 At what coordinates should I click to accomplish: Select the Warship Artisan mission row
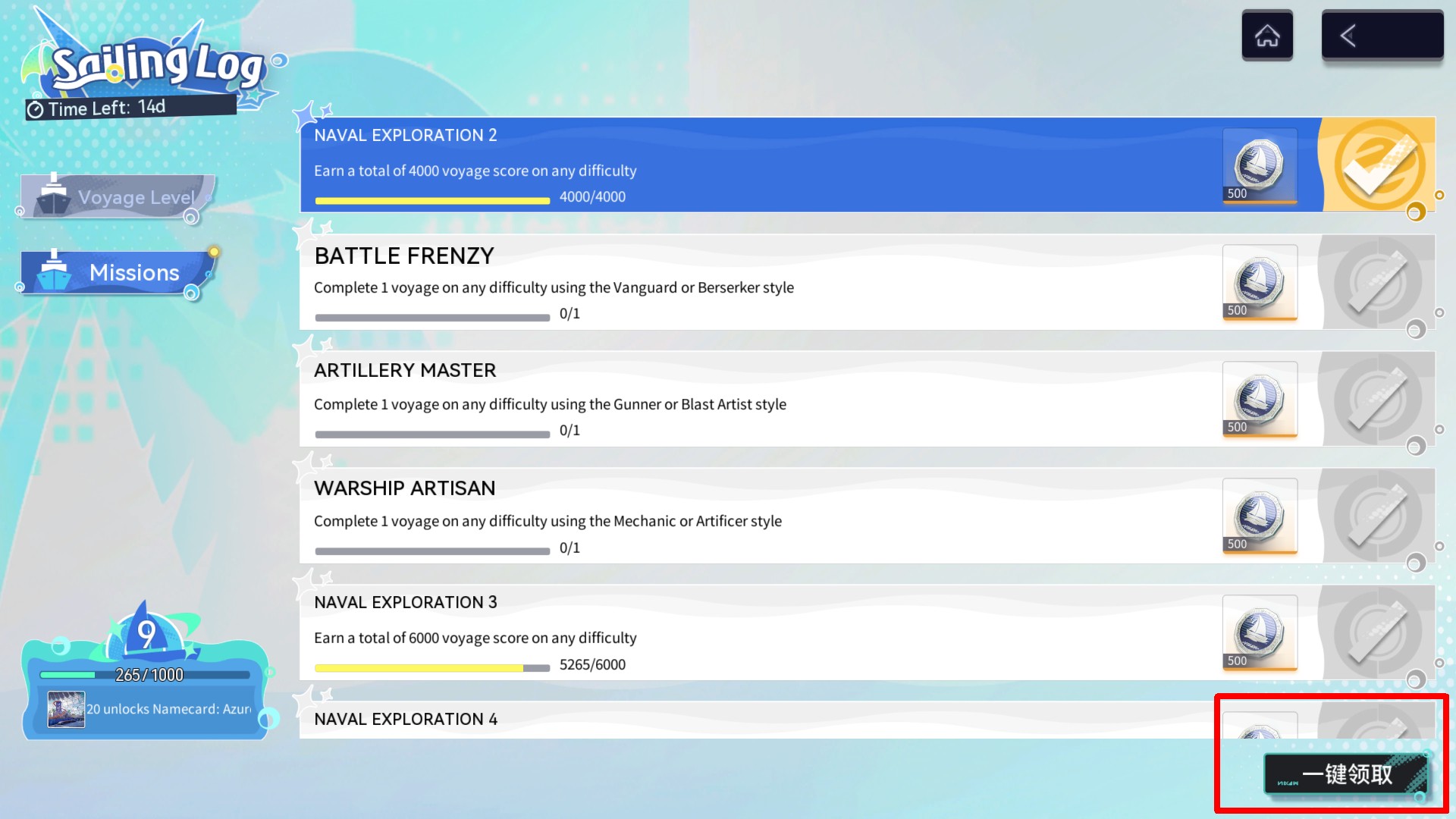[758, 516]
